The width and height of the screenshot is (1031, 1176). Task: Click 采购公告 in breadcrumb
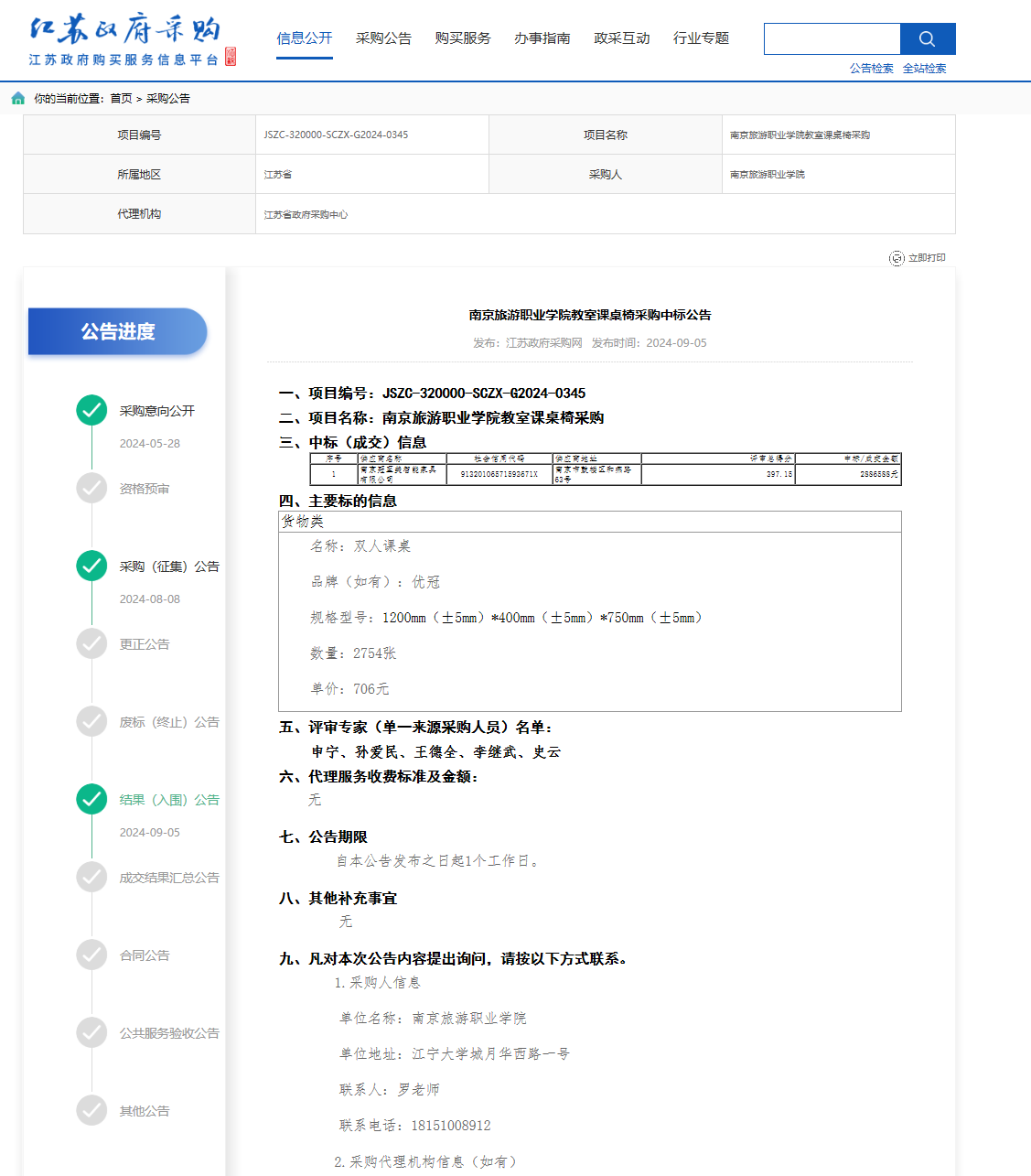click(x=168, y=99)
